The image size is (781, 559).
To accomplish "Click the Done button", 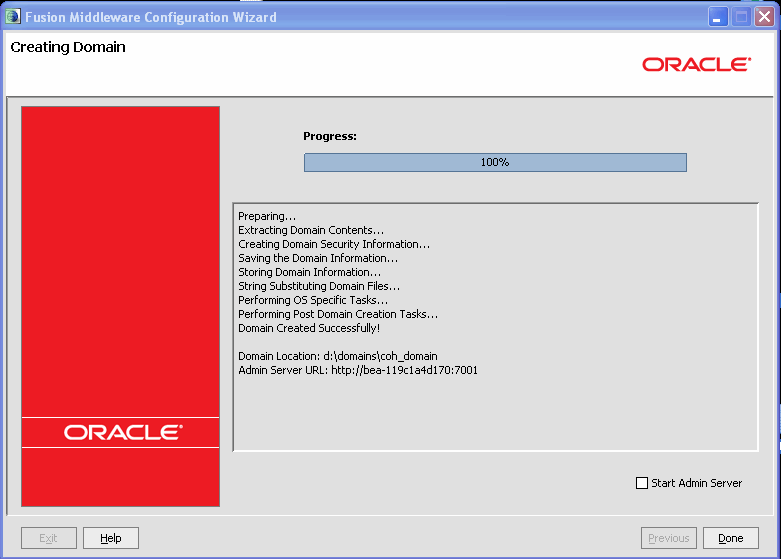I will [731, 538].
